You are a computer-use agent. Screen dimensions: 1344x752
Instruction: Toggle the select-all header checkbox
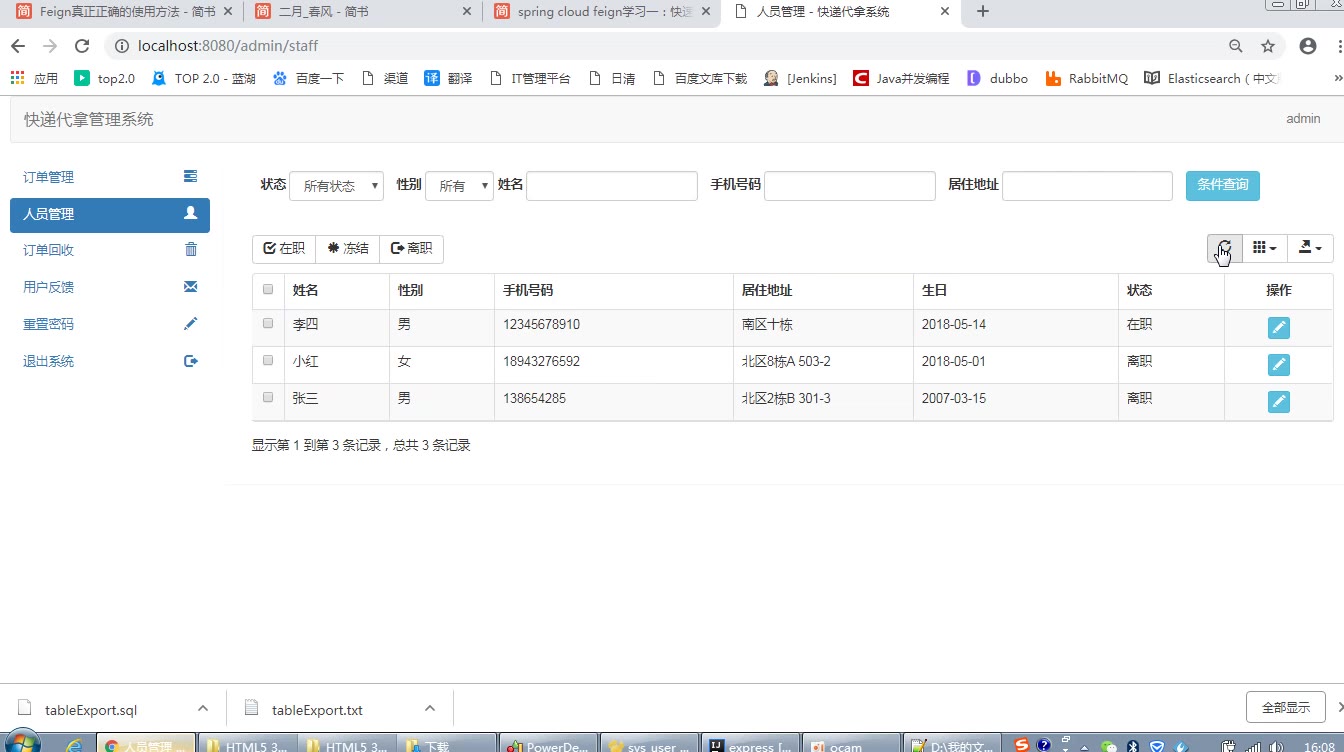click(x=268, y=290)
